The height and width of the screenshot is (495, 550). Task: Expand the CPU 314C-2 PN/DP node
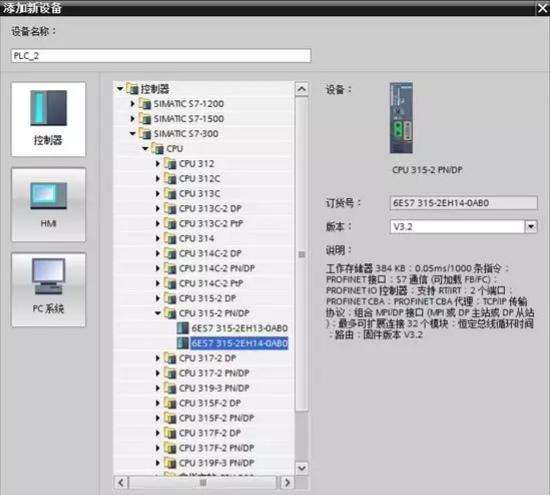(158, 268)
